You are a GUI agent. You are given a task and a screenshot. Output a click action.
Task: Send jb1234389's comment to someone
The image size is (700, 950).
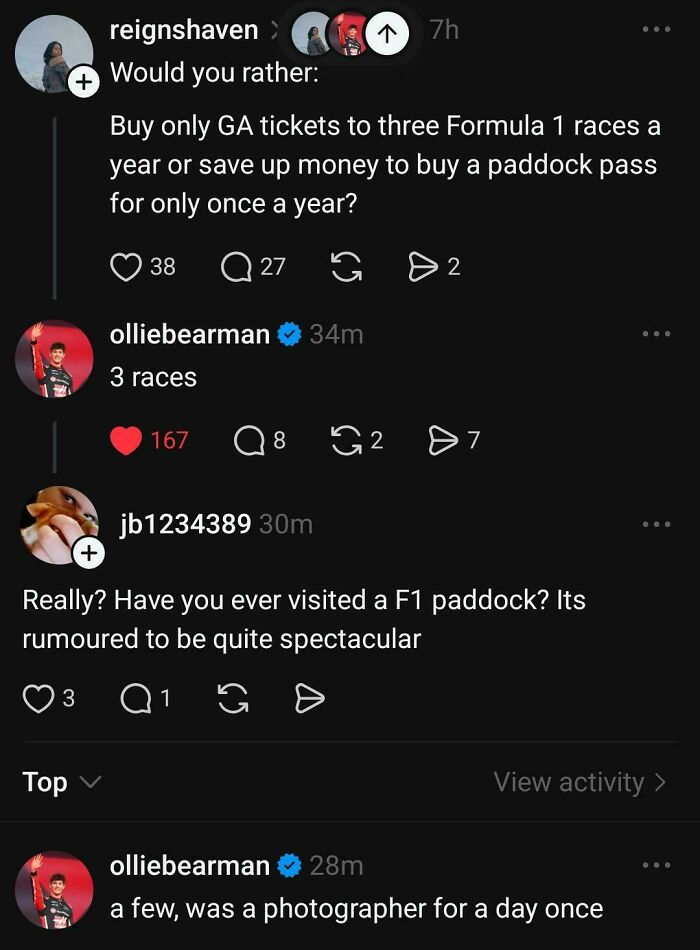pyautogui.click(x=443, y=439)
